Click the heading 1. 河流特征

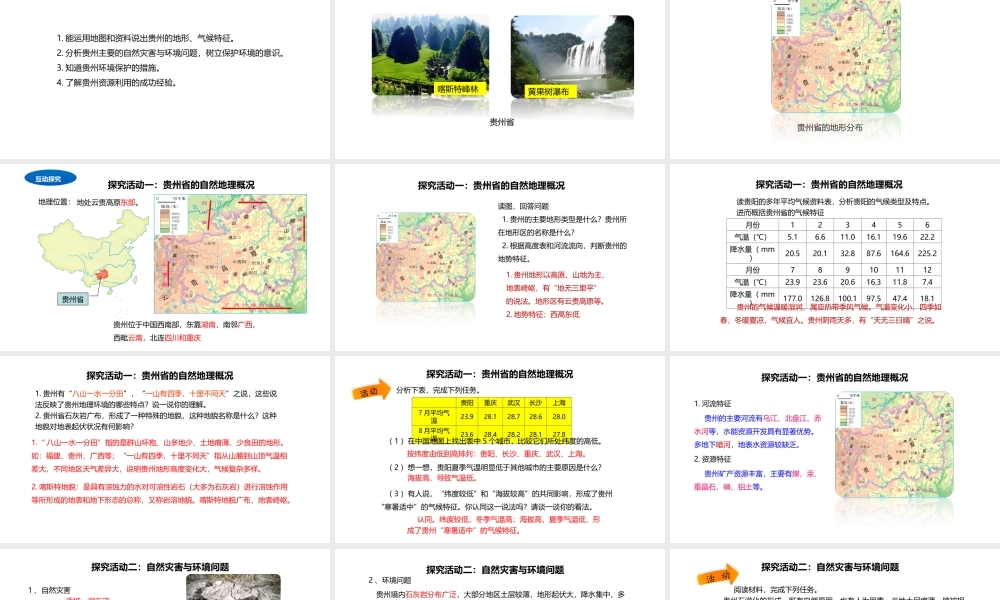coord(712,404)
